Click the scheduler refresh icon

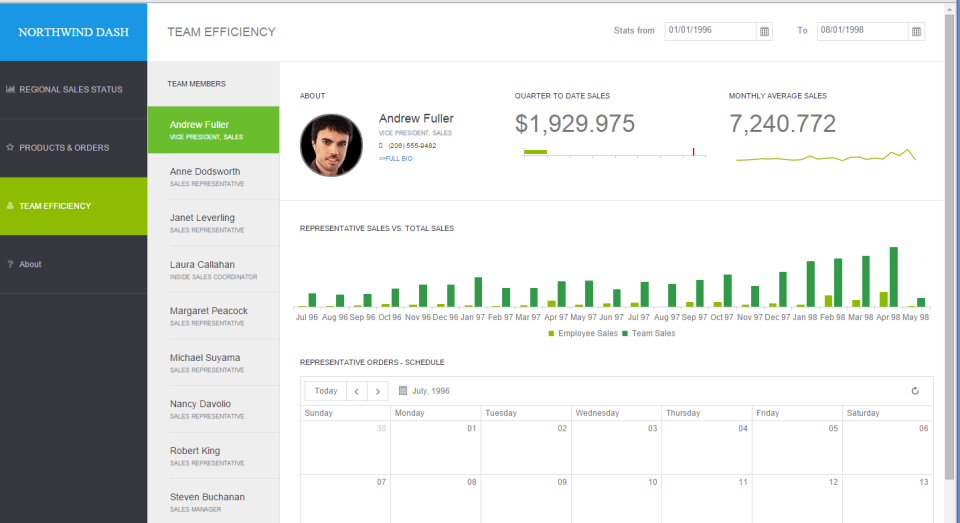(x=915, y=391)
